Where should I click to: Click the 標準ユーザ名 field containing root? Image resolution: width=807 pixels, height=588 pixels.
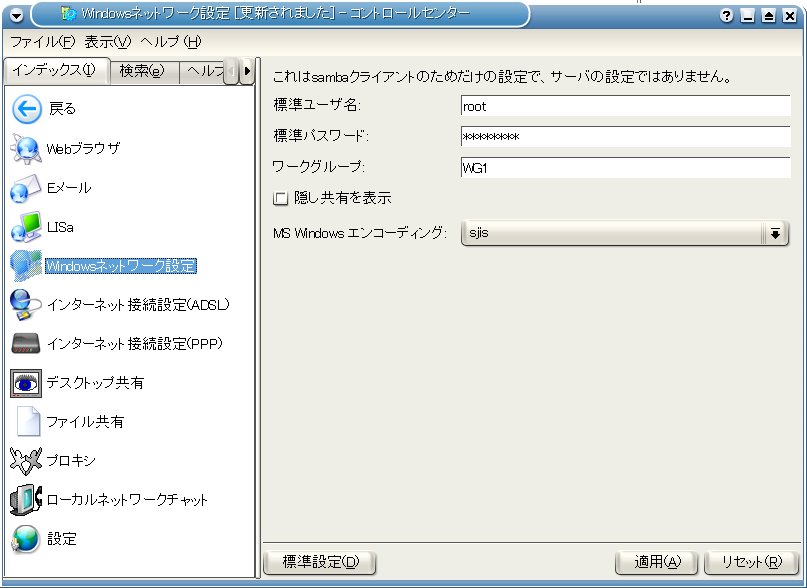pyautogui.click(x=625, y=106)
